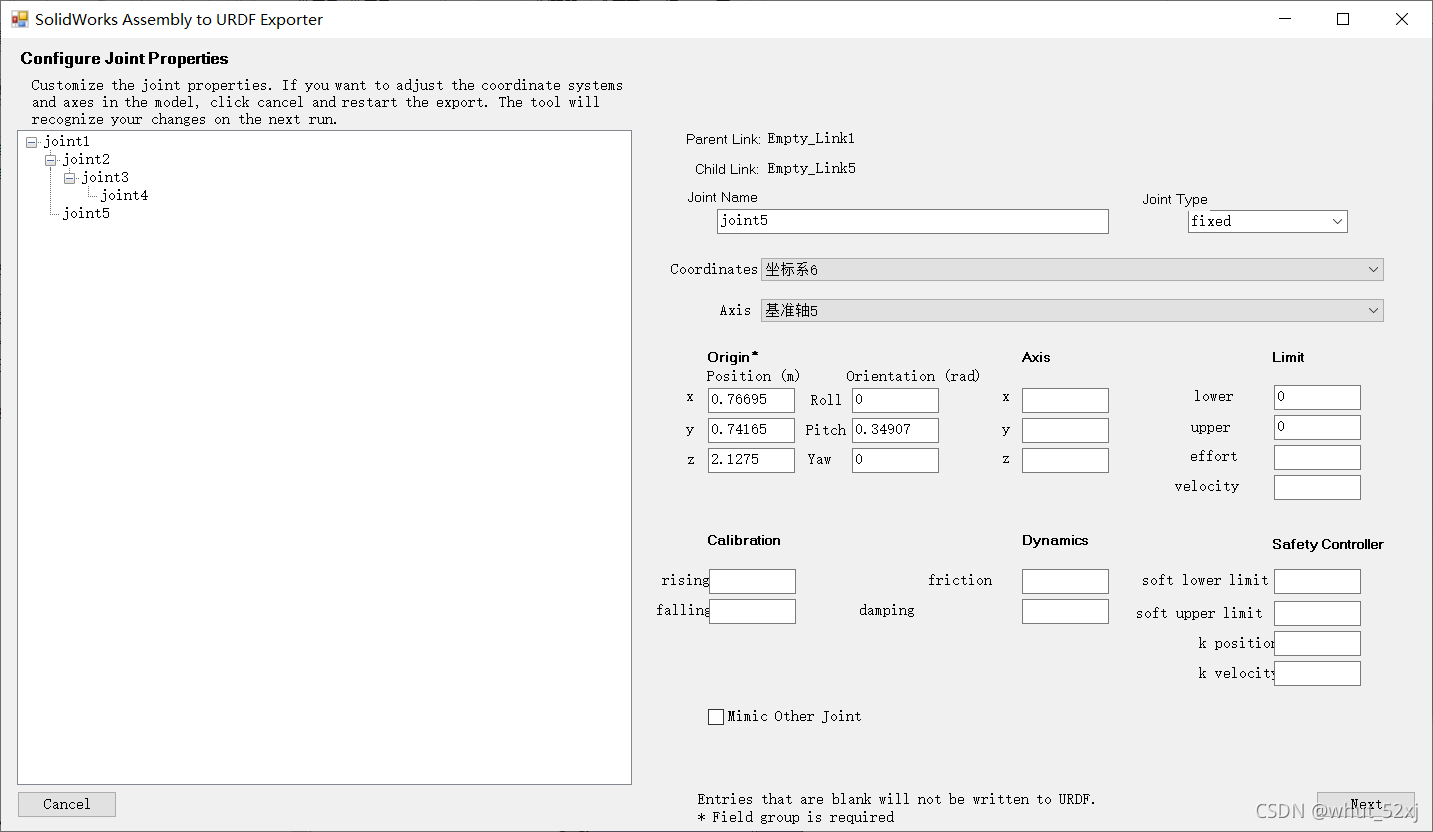
Task: Click the Dynamics damping field
Action: pyautogui.click(x=1065, y=611)
